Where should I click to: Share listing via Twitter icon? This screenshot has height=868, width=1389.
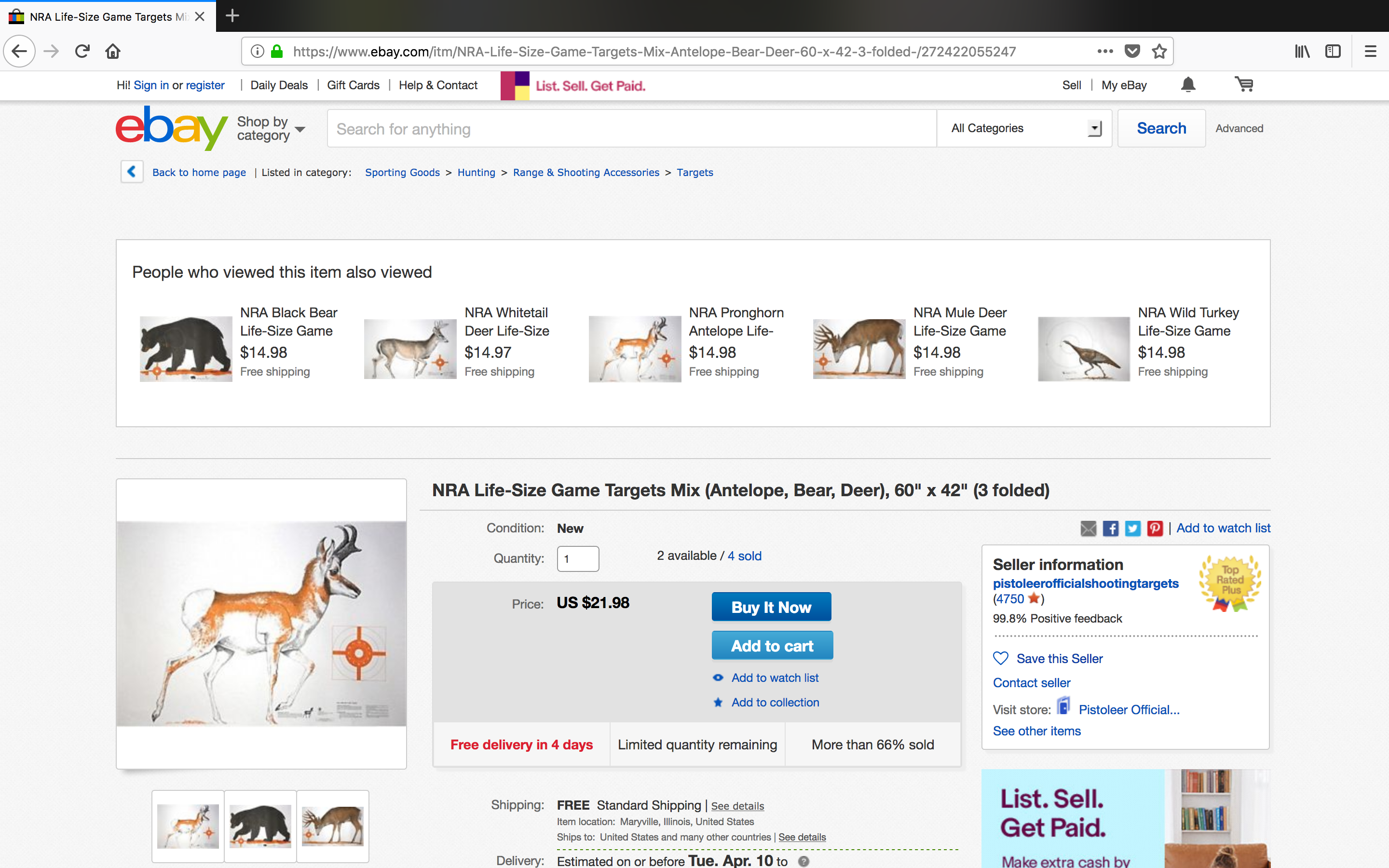pos(1132,528)
